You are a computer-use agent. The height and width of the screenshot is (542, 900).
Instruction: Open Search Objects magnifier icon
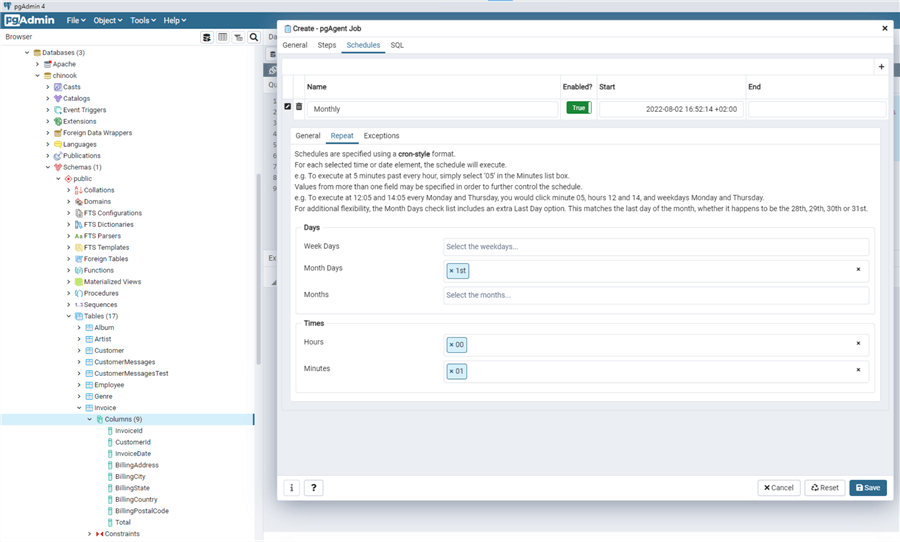click(254, 37)
